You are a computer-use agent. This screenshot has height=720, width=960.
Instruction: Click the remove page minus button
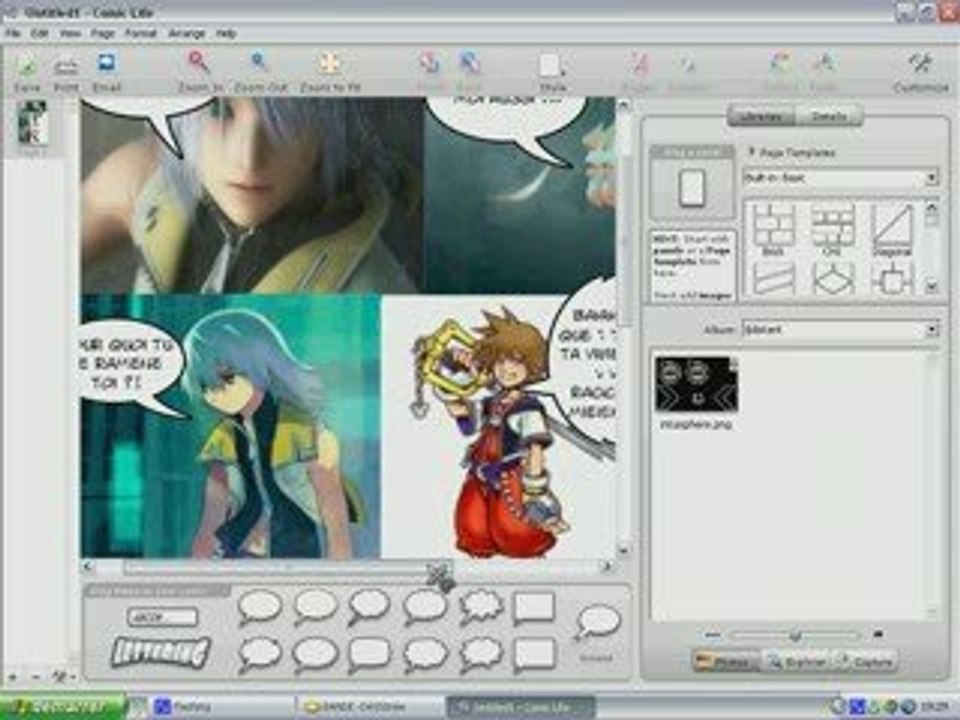pos(35,677)
